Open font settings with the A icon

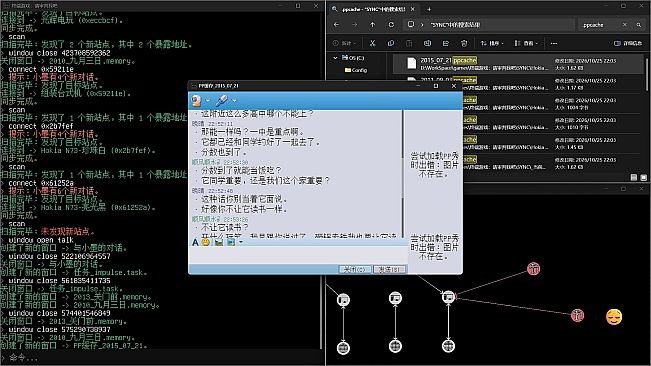[x=195, y=242]
